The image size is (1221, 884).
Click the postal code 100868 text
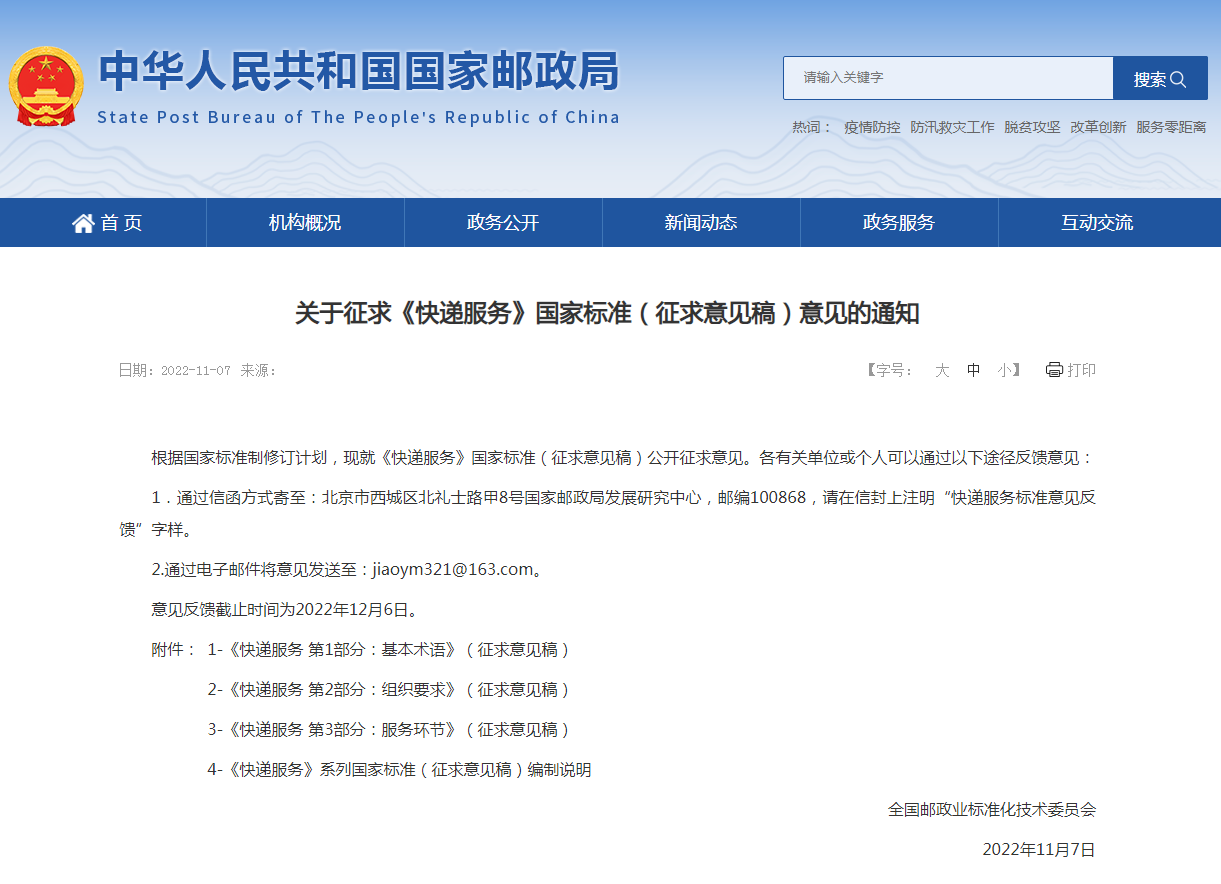point(778,498)
